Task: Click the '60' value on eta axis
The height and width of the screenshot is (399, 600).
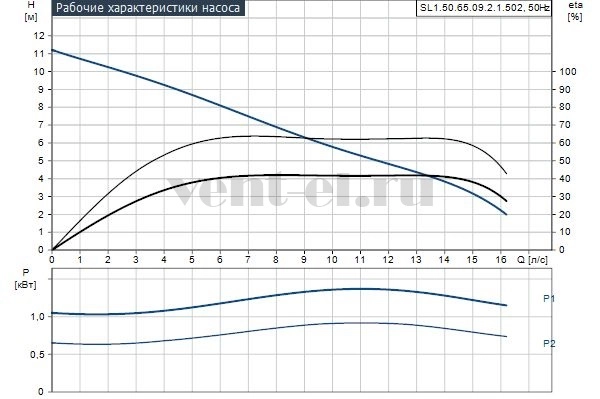Action: click(565, 143)
